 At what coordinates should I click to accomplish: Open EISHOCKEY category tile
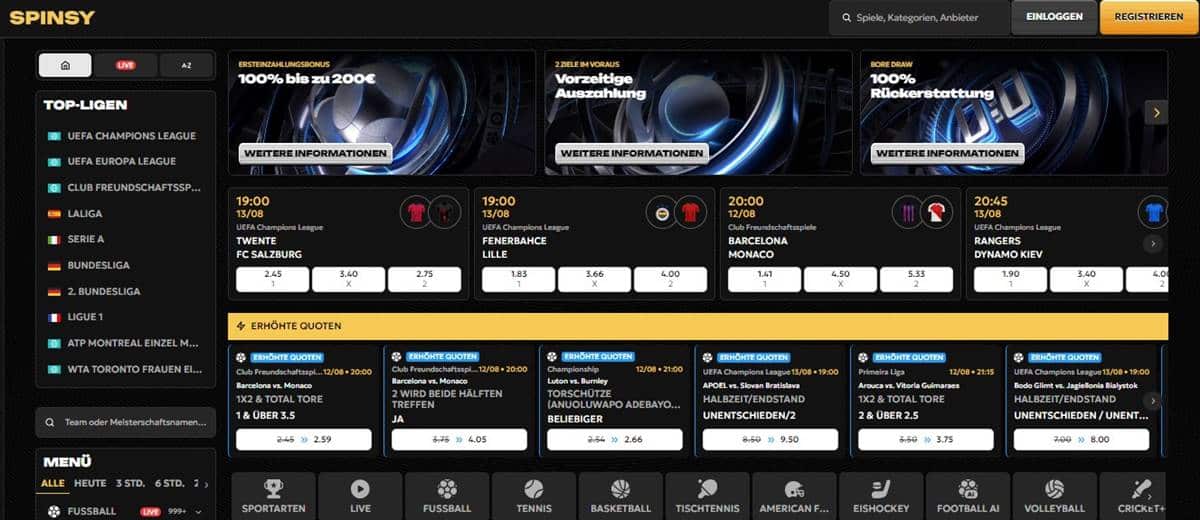click(x=880, y=496)
